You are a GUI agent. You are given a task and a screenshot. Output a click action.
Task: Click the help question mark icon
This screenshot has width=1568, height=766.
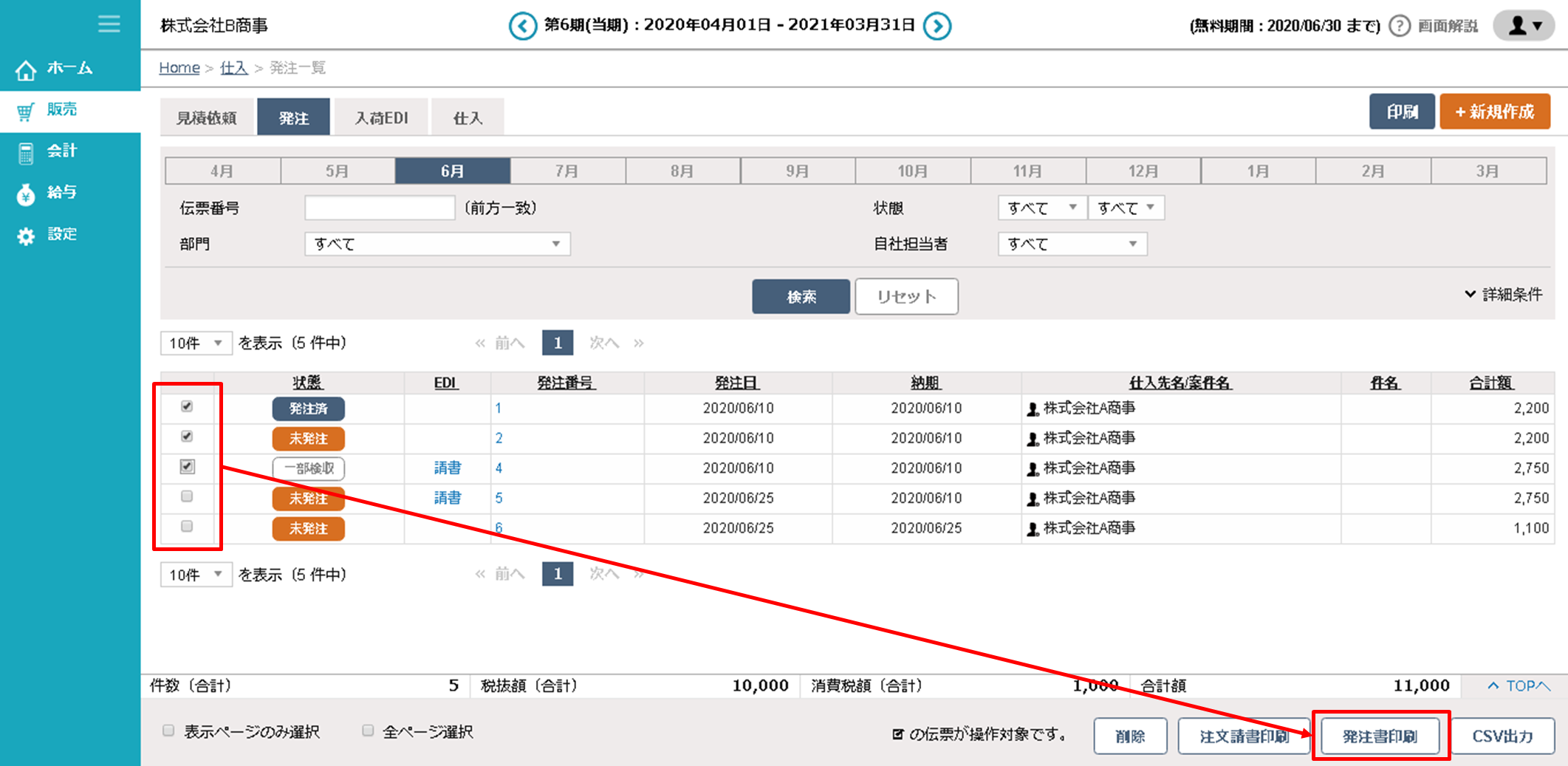pyautogui.click(x=1399, y=26)
